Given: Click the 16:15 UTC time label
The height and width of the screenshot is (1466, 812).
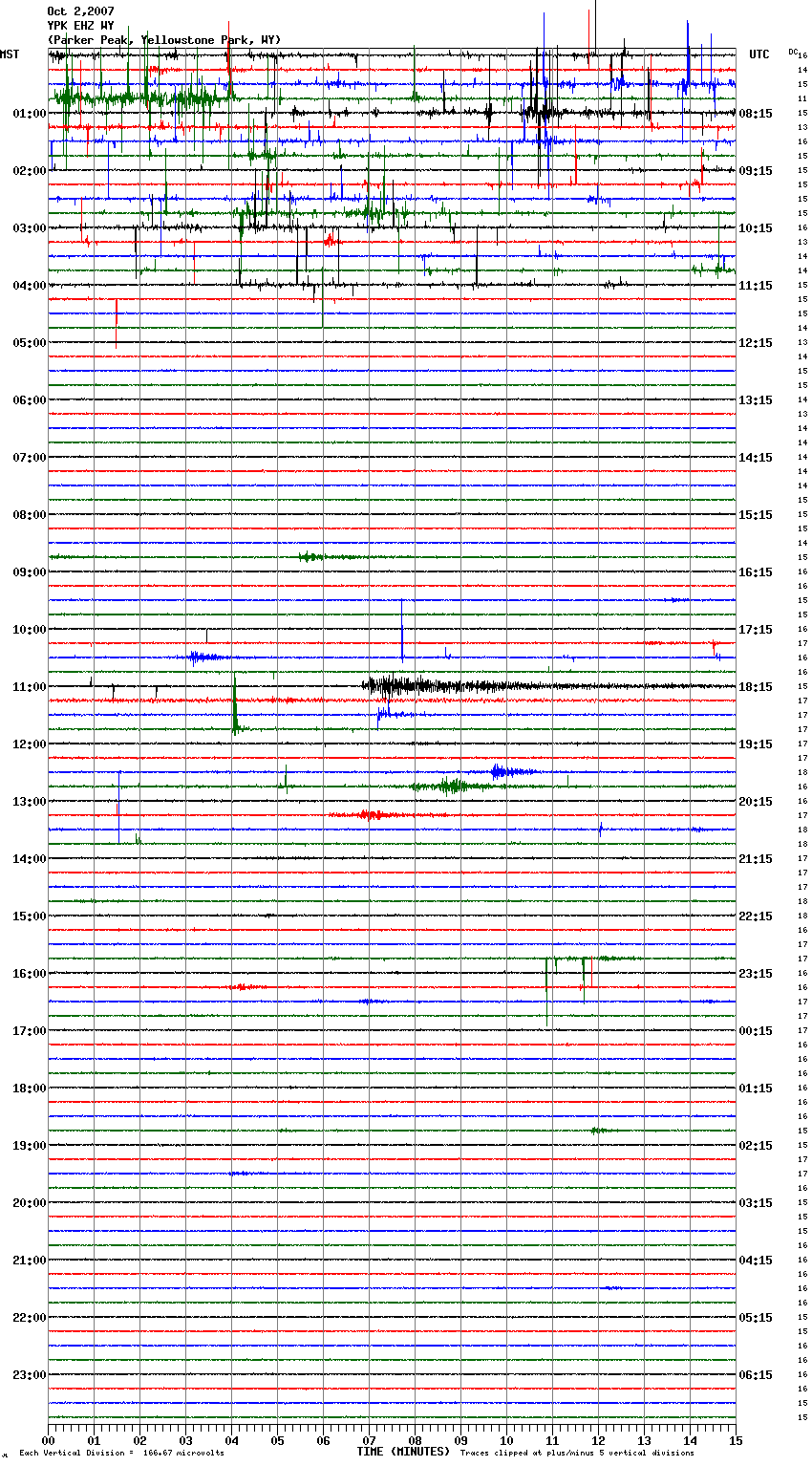Looking at the screenshot, I should click(x=756, y=572).
